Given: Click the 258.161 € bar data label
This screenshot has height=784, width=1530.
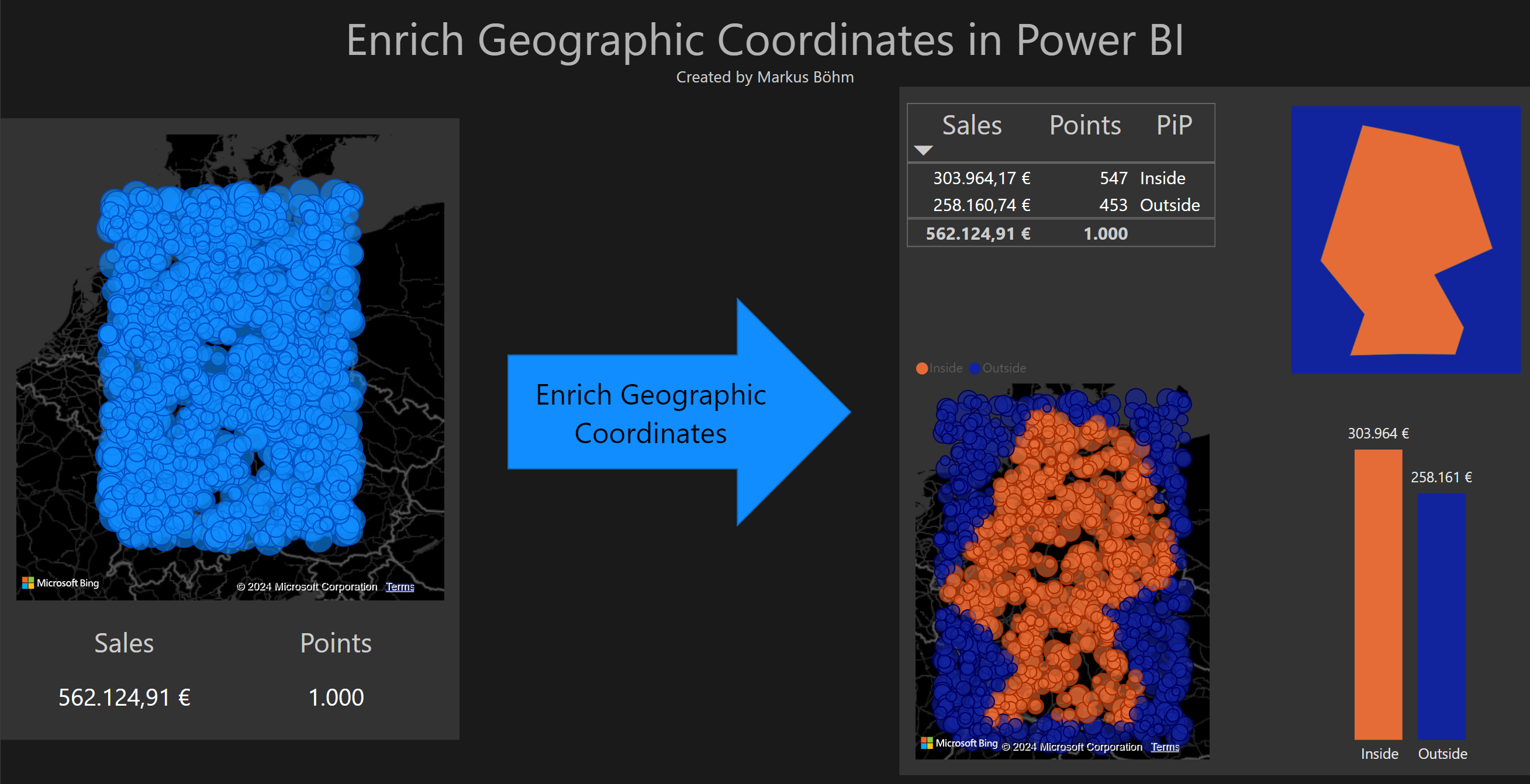Looking at the screenshot, I should click(x=1442, y=478).
